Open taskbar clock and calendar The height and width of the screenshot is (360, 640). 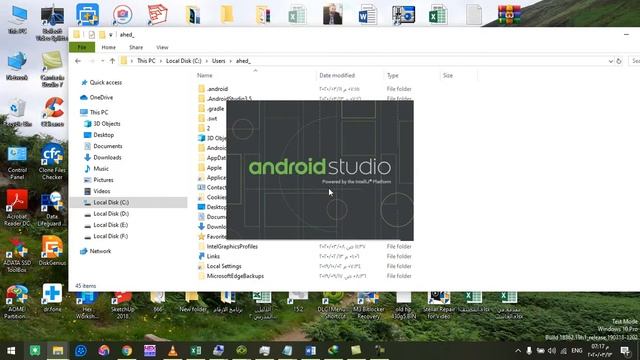pos(600,351)
